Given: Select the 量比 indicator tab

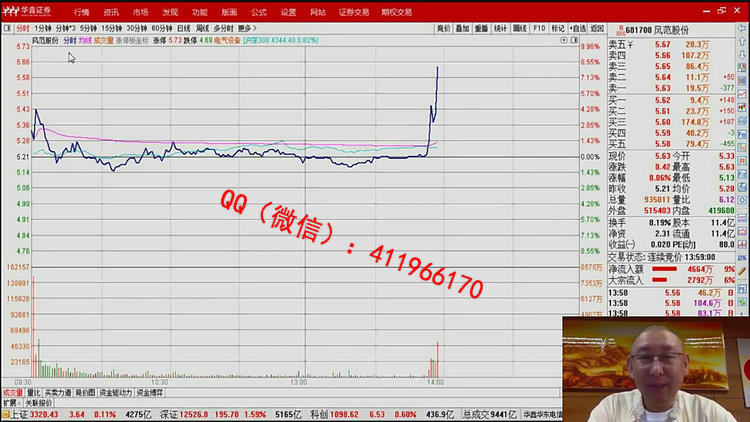Looking at the screenshot, I should [34, 393].
